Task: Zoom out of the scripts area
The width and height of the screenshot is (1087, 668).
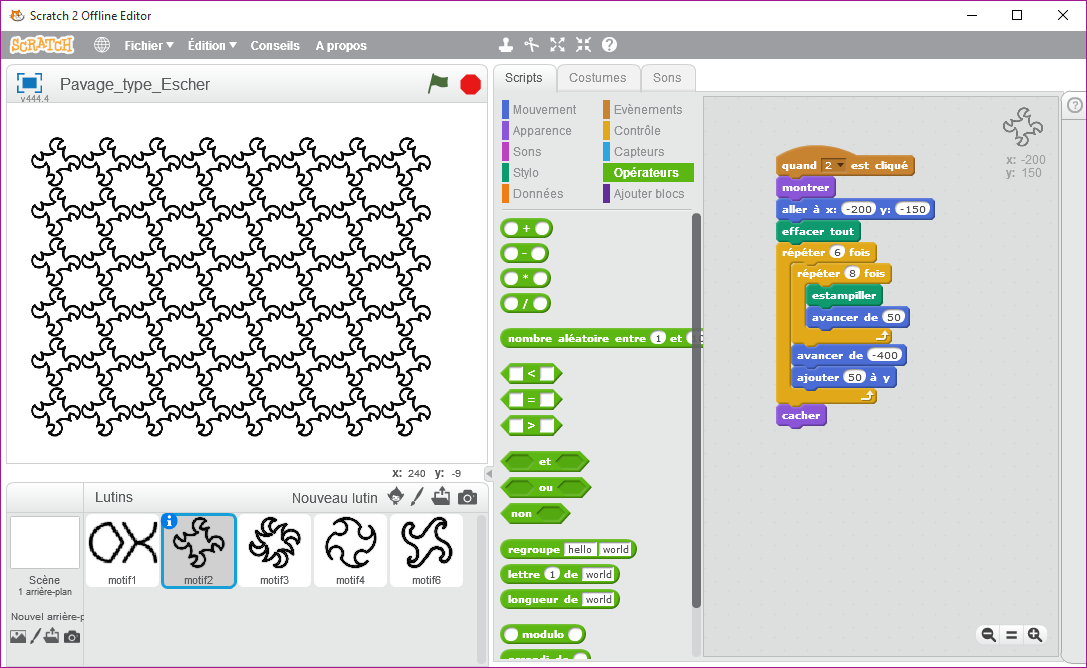Action: point(988,634)
